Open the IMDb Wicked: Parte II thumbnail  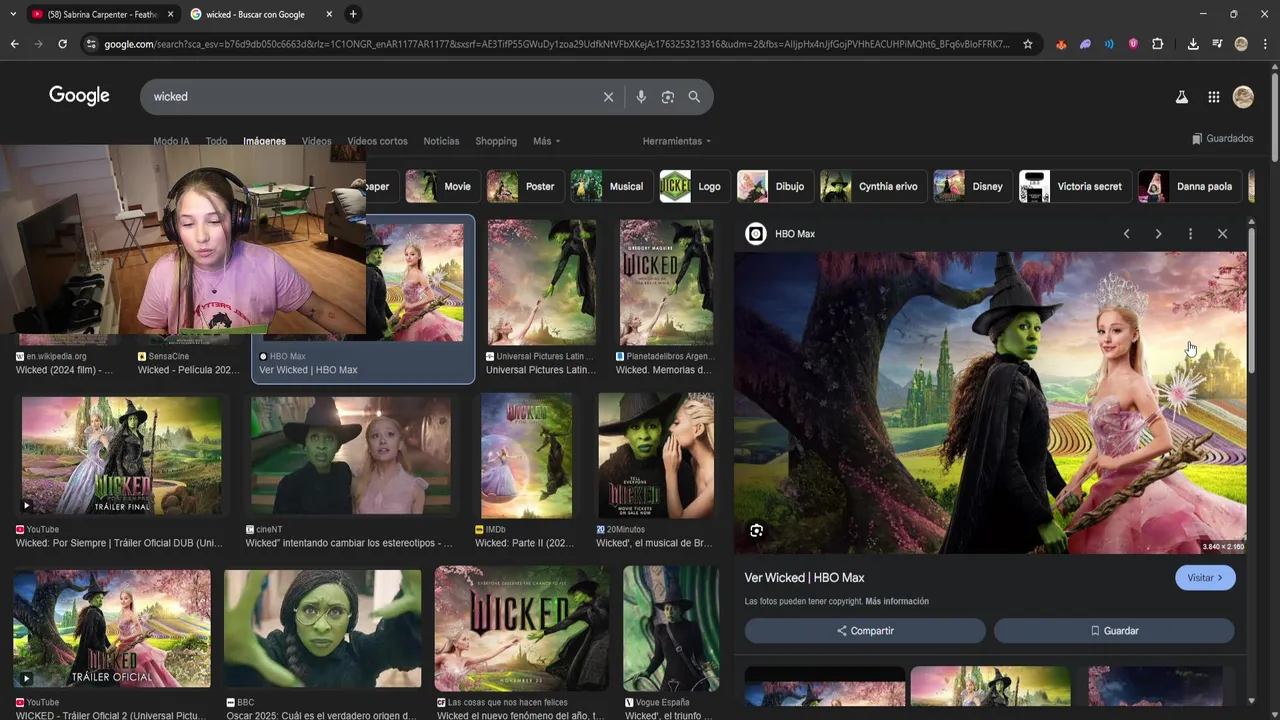coord(526,455)
